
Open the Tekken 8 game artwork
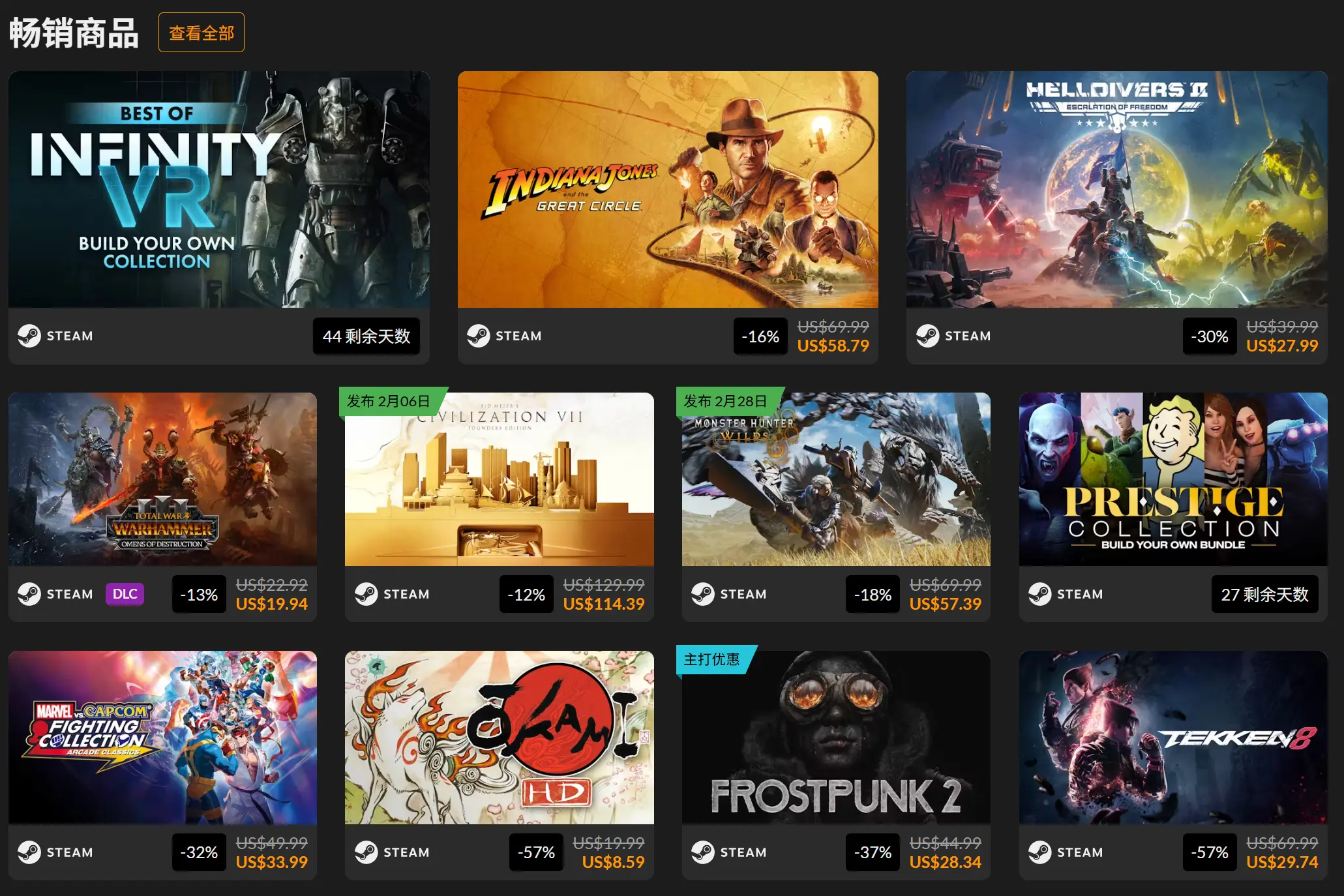click(x=1173, y=738)
